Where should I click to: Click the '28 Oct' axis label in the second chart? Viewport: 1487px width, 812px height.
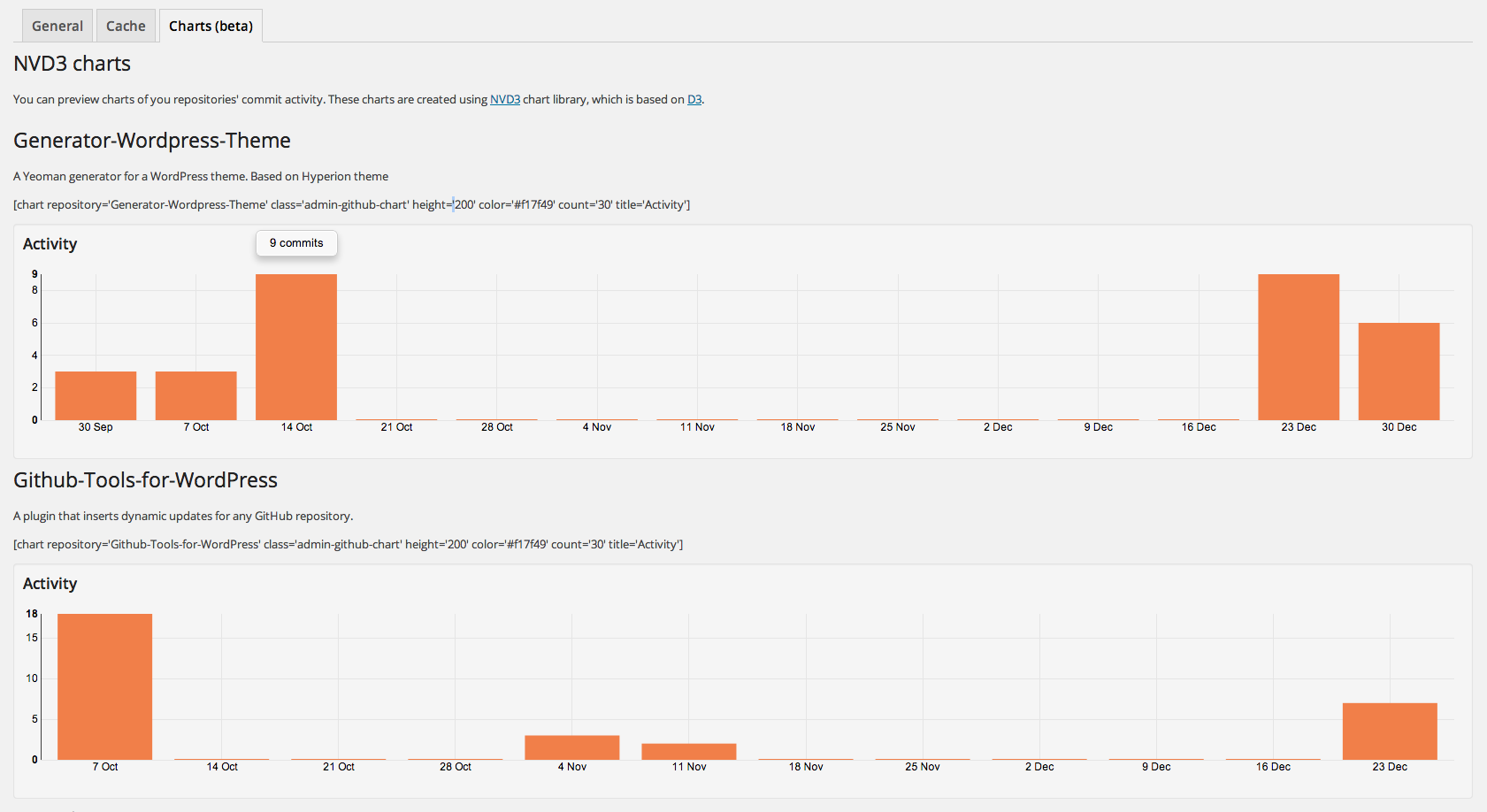coord(456,767)
